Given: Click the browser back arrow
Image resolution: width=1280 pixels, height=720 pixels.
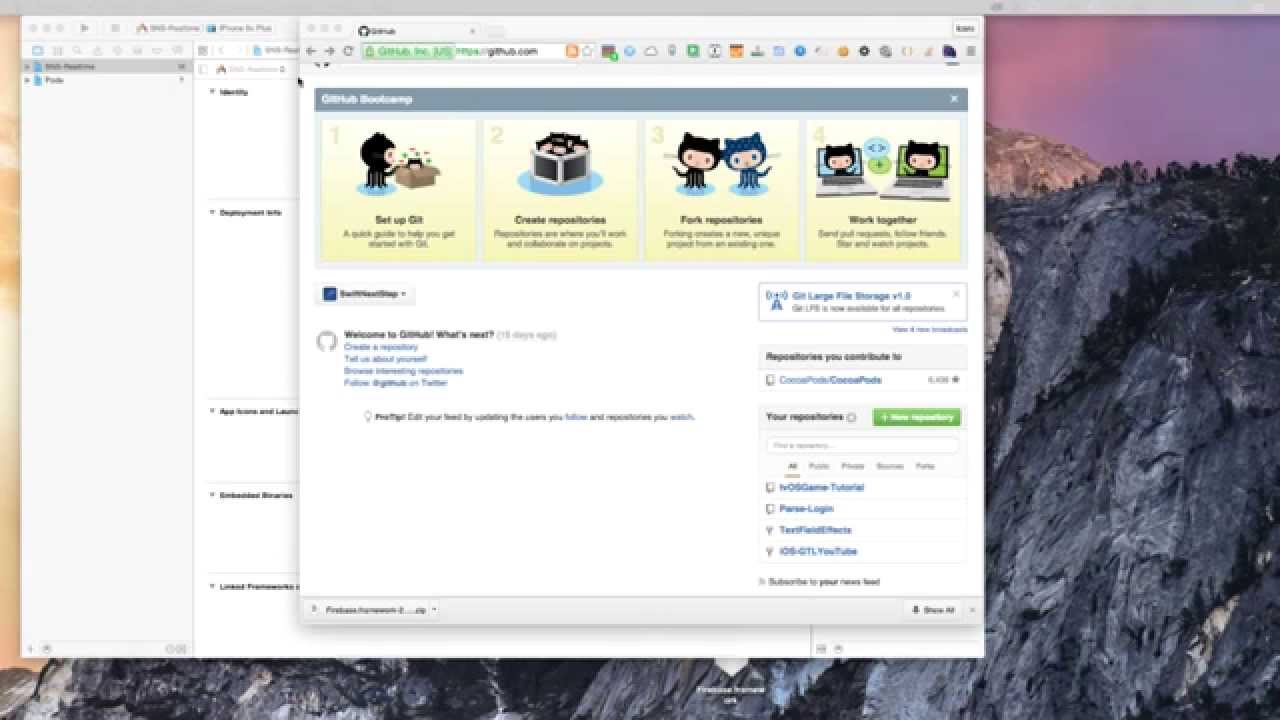Looking at the screenshot, I should pos(311,51).
